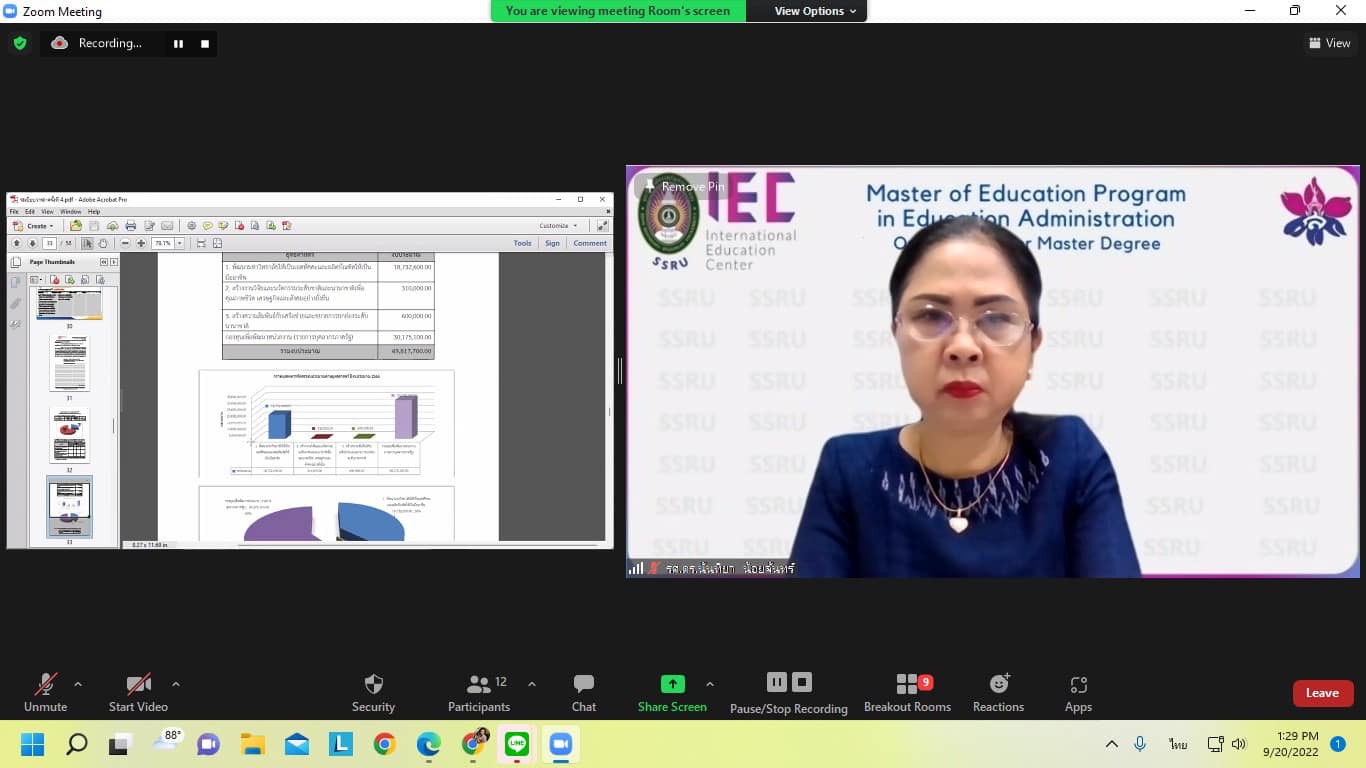Click the red Leave button

1322,693
